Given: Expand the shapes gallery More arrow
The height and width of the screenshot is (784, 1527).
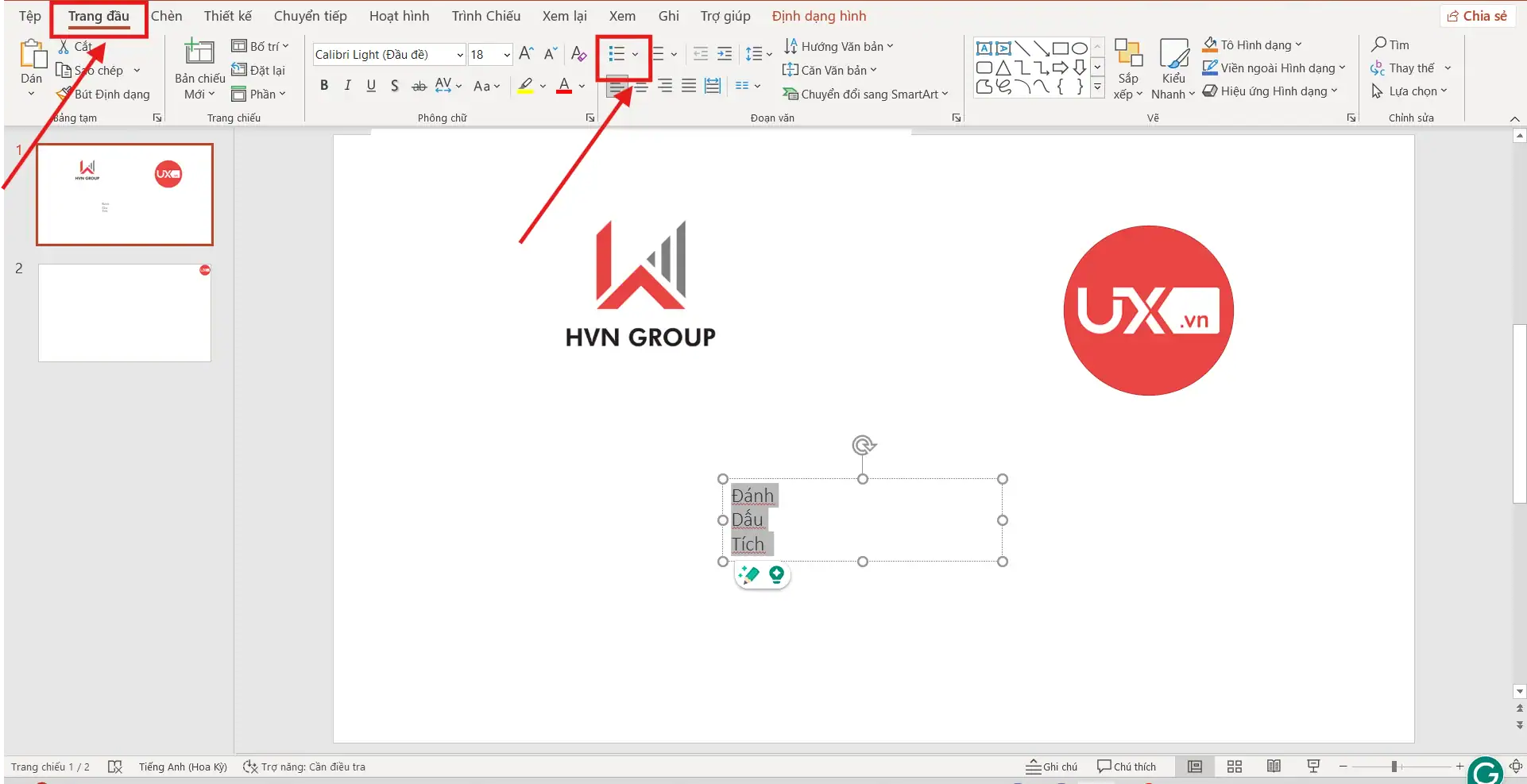Looking at the screenshot, I should 1097,88.
